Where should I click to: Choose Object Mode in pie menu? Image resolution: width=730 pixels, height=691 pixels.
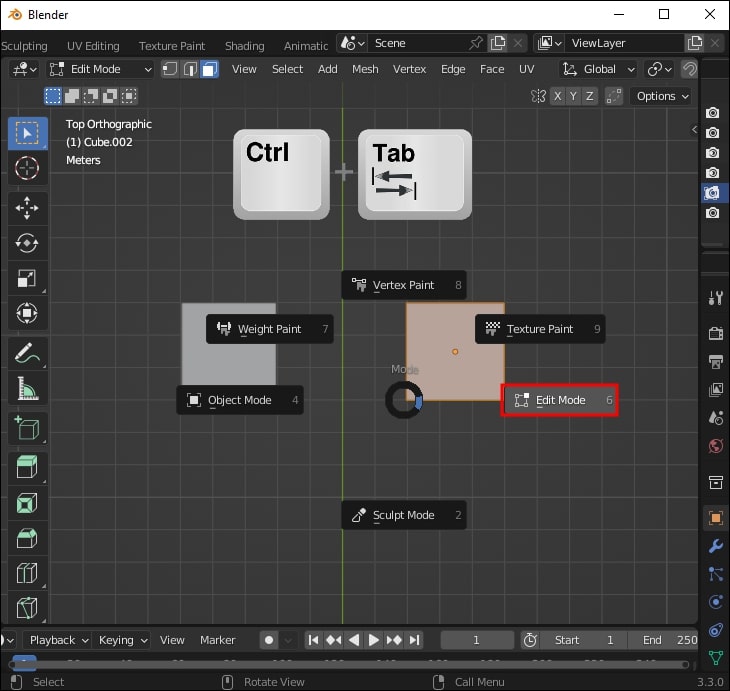pyautogui.click(x=240, y=400)
